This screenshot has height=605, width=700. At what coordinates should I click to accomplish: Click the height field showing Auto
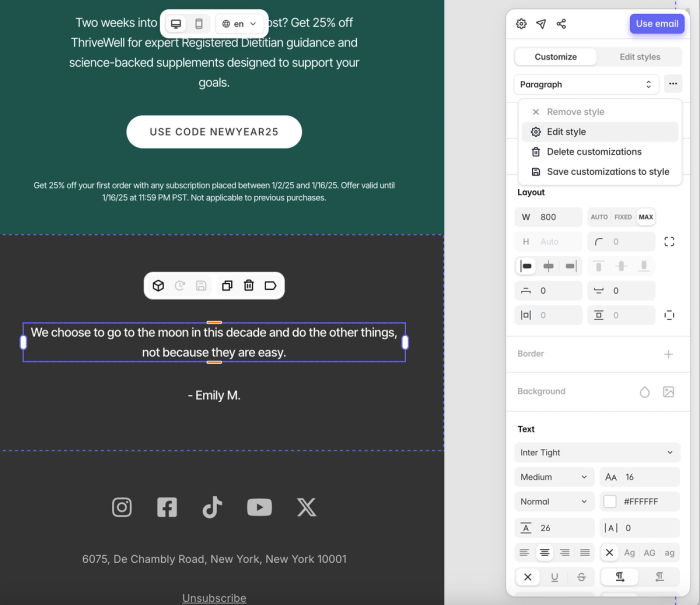pos(548,242)
